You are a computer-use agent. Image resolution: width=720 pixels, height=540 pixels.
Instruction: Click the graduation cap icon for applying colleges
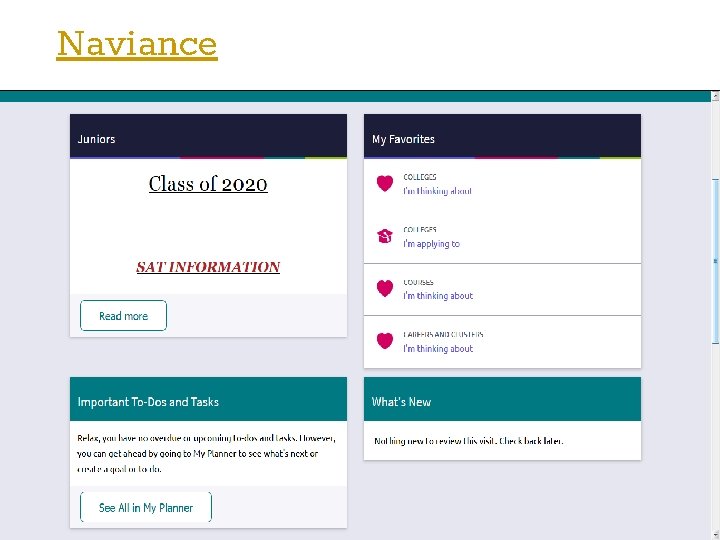pos(384,237)
